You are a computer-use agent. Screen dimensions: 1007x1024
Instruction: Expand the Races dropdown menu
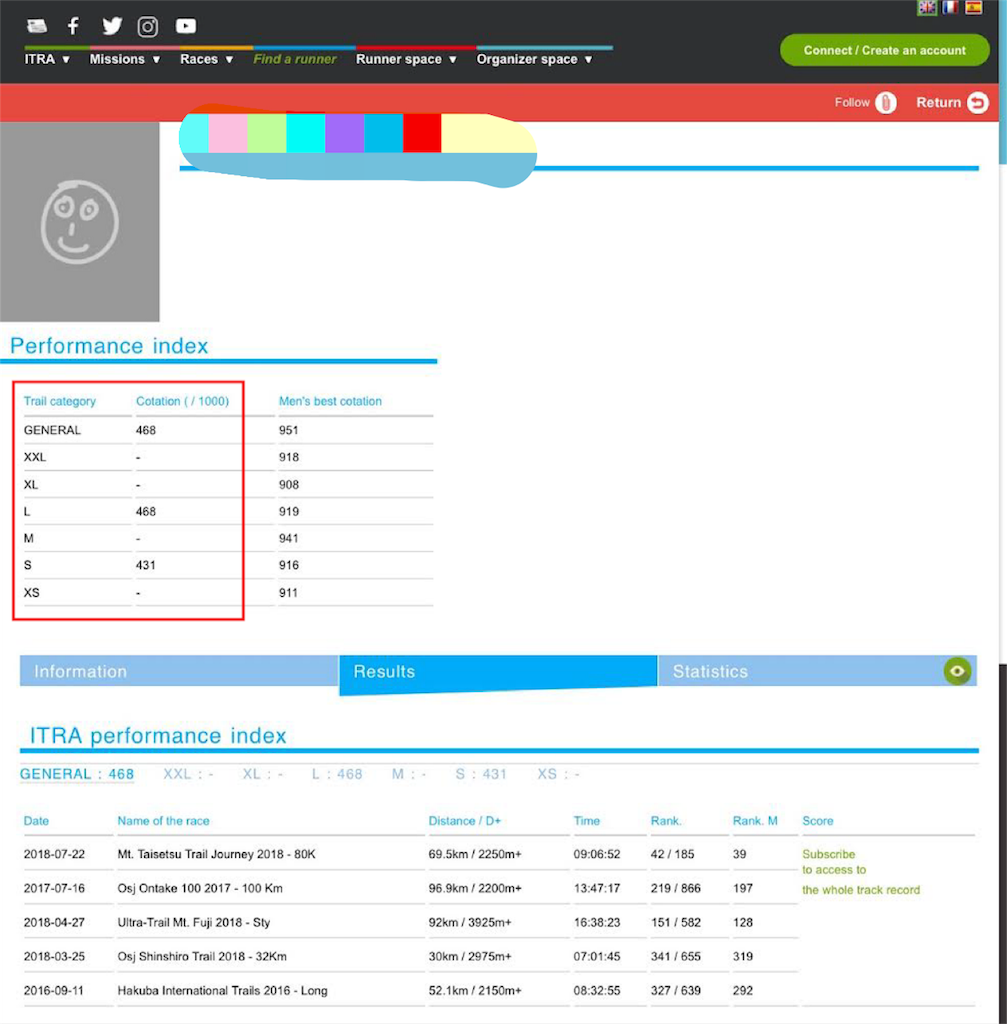pos(206,59)
